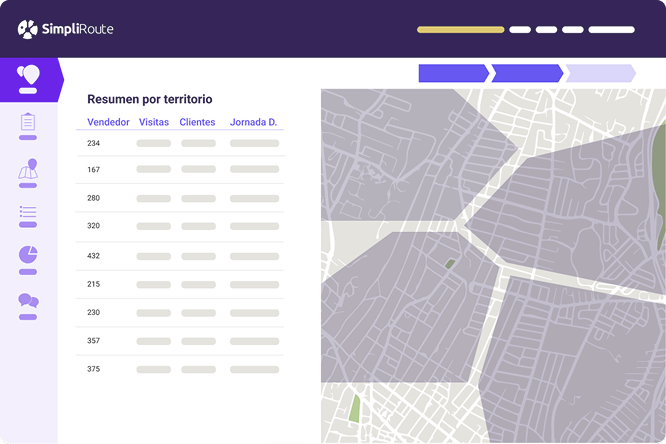Select vendor row 375
666x444 pixels.
coord(180,369)
